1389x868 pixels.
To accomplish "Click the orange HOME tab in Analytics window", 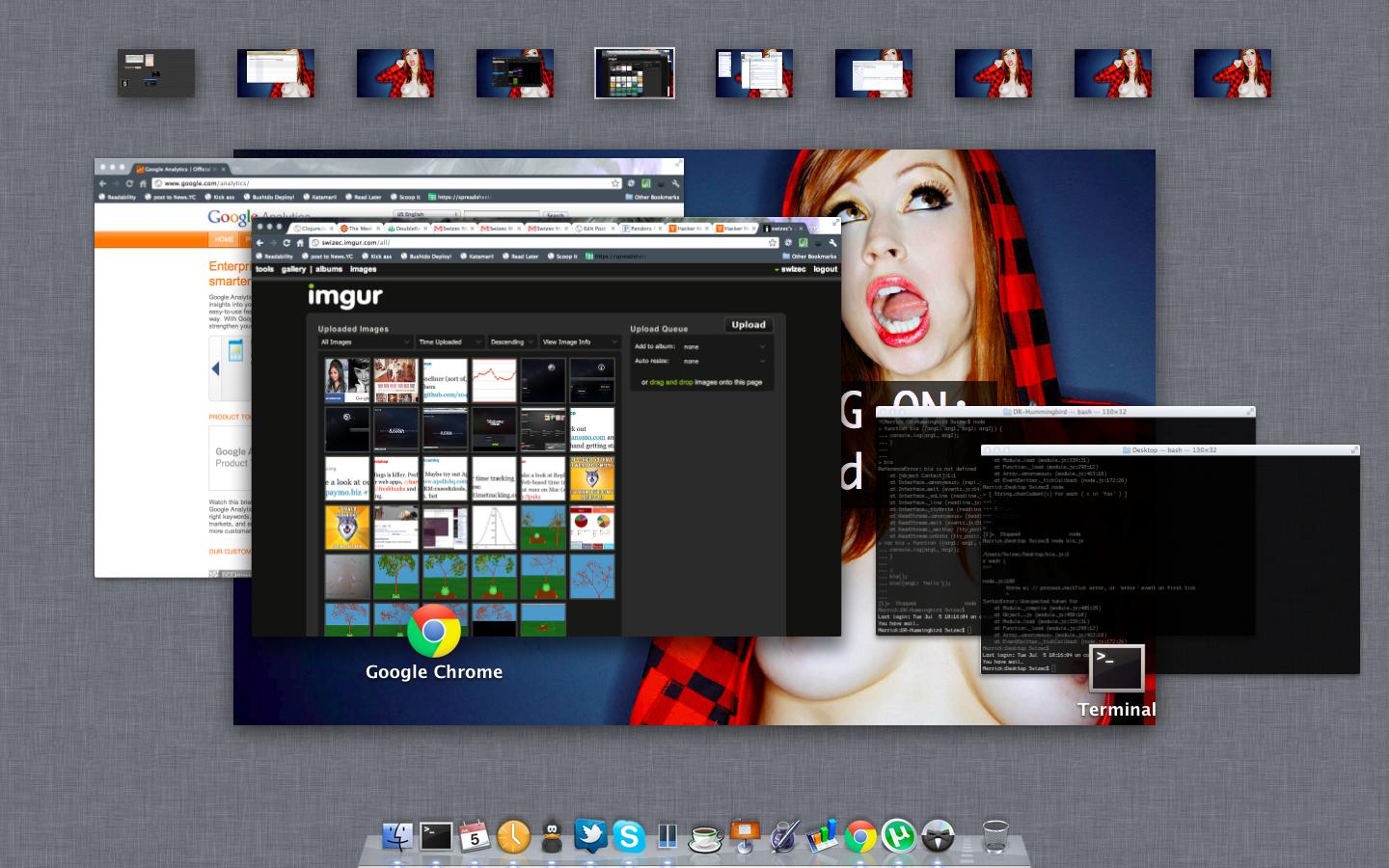I will click(x=224, y=239).
